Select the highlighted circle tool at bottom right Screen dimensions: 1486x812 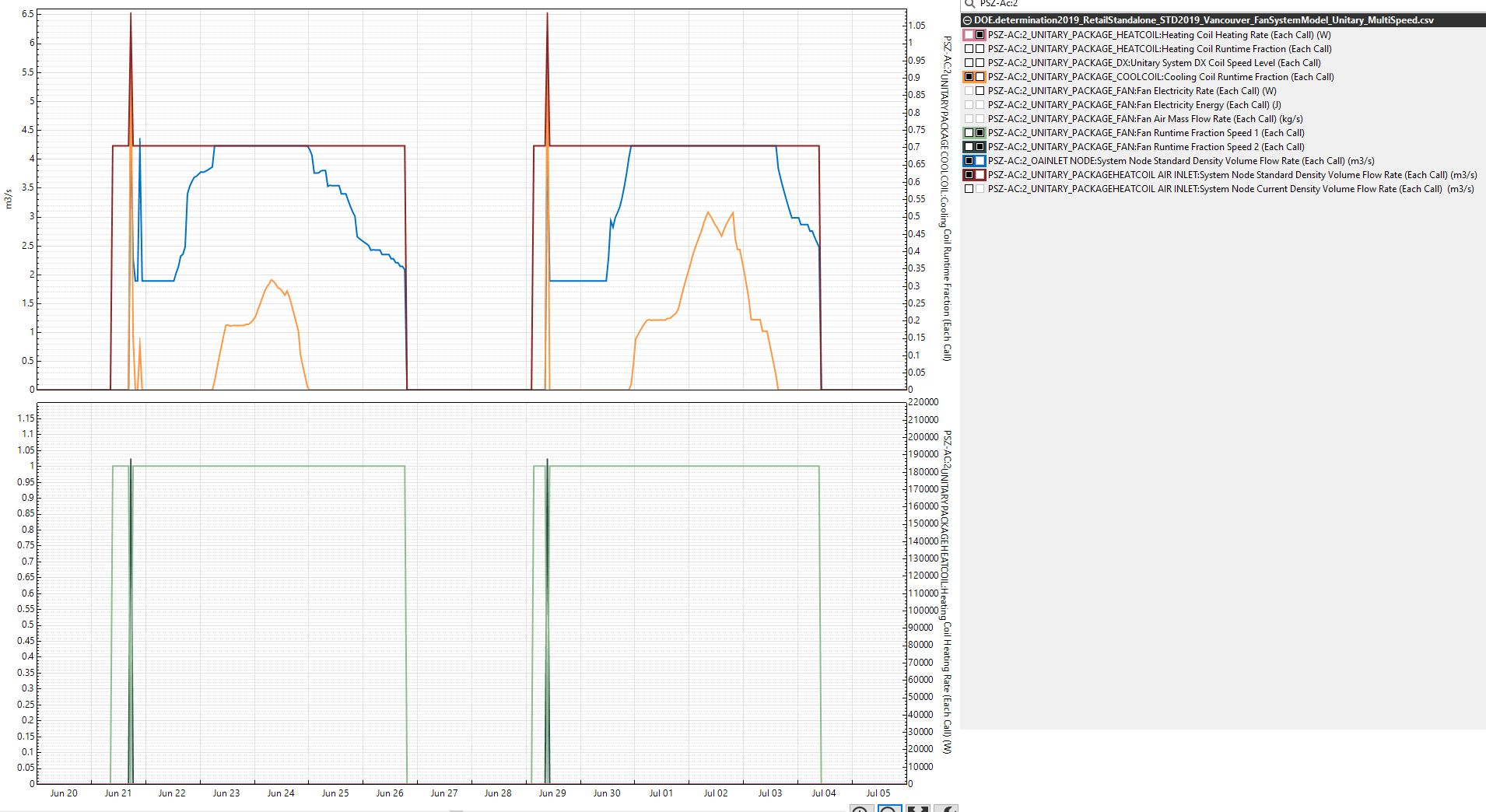click(888, 810)
